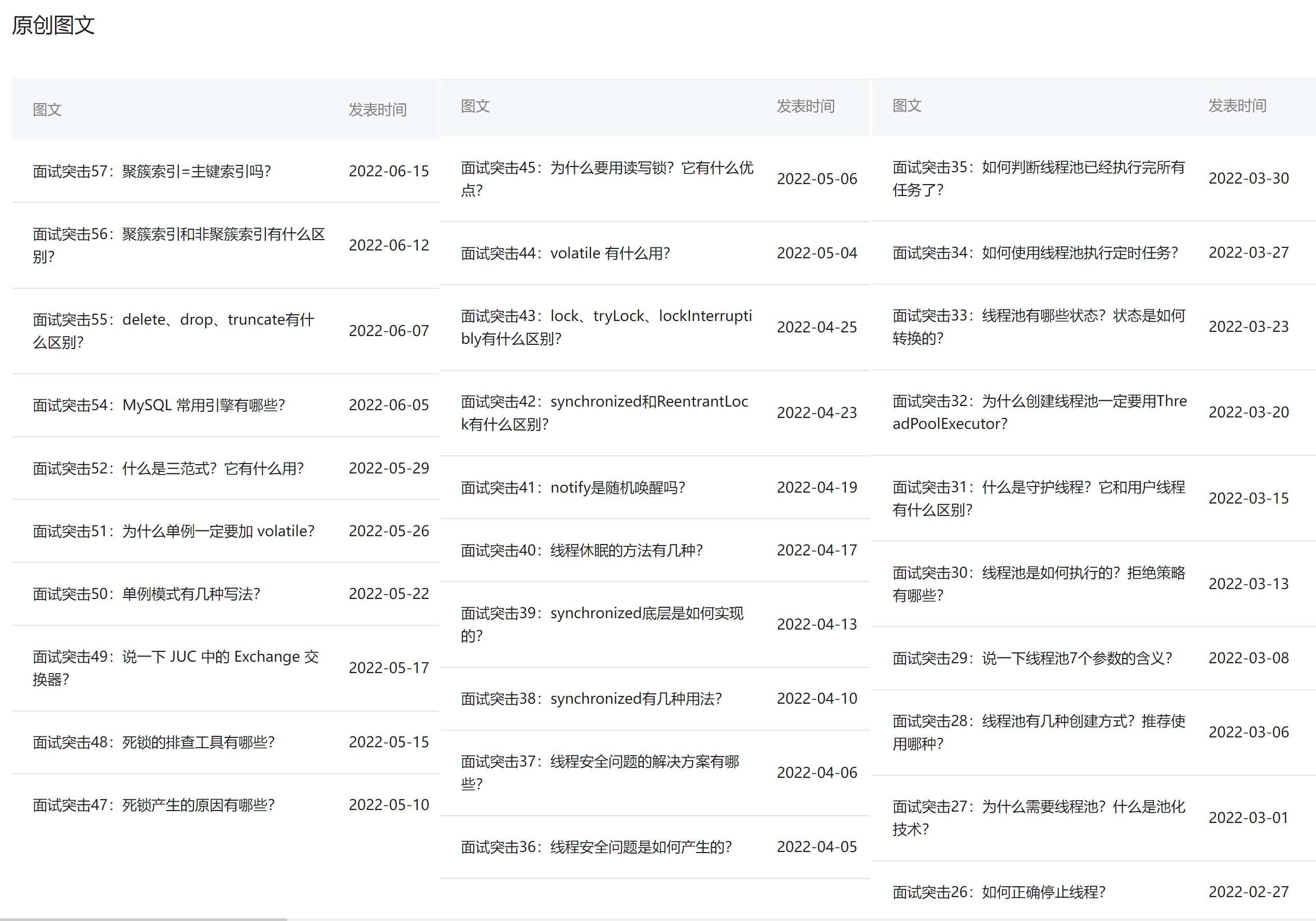Viewport: 1316px width, 921px height.
Task: Select the date 2022-05-06
Action: pos(817,178)
